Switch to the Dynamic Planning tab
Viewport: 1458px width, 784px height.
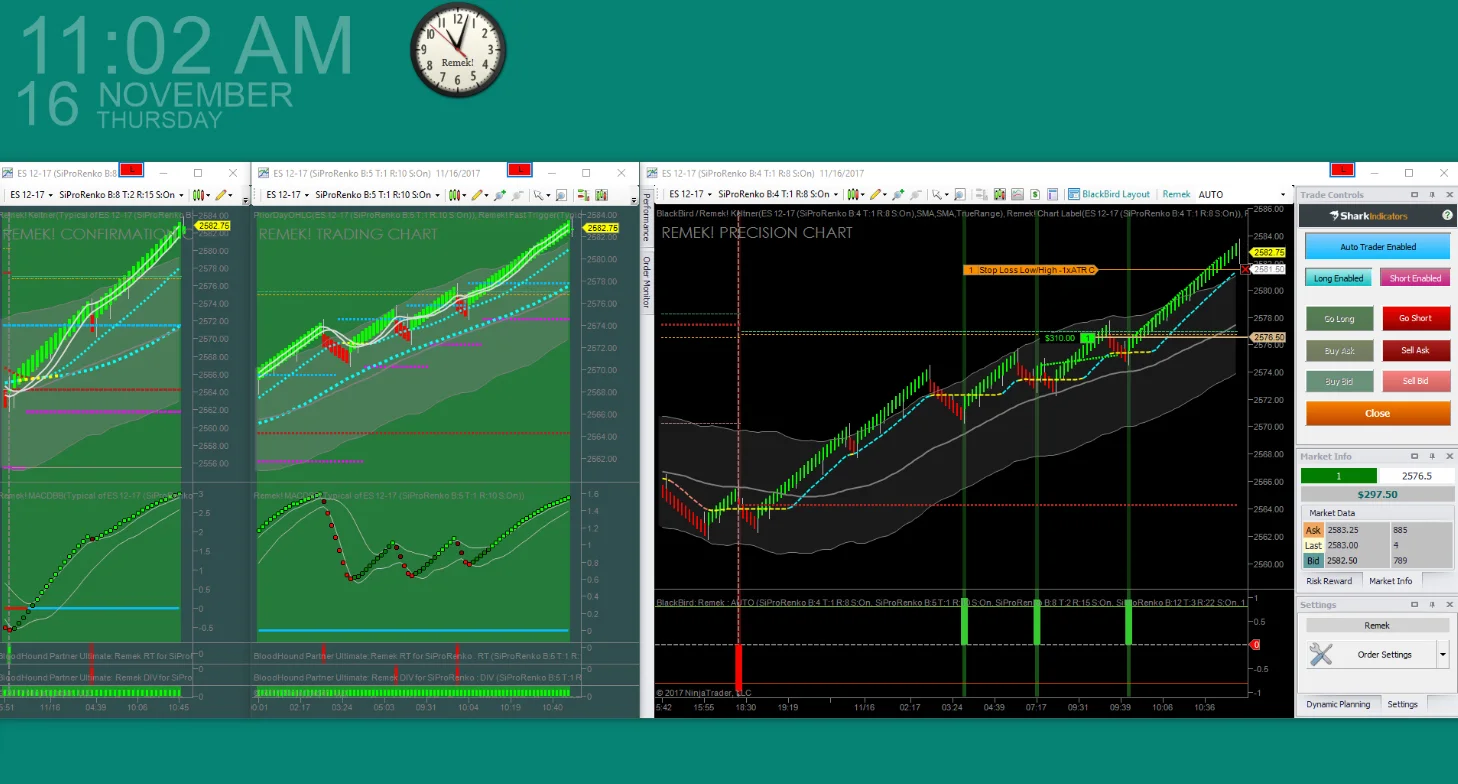click(x=1338, y=704)
